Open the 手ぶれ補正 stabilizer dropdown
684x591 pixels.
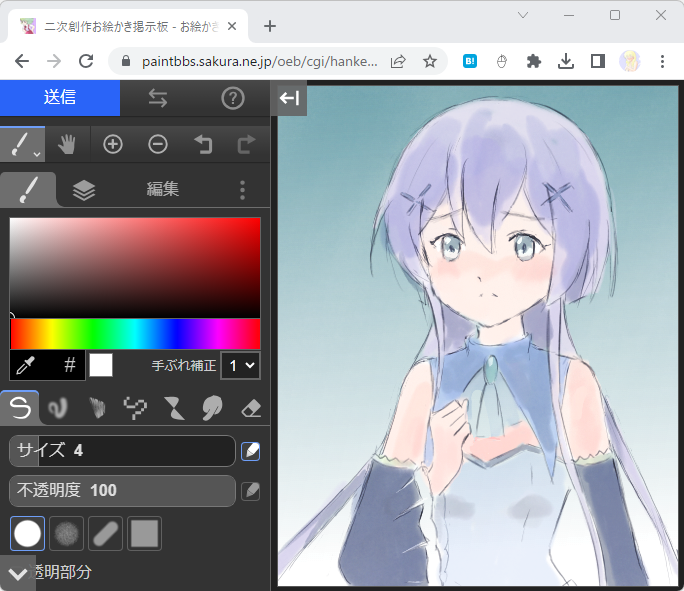[241, 366]
